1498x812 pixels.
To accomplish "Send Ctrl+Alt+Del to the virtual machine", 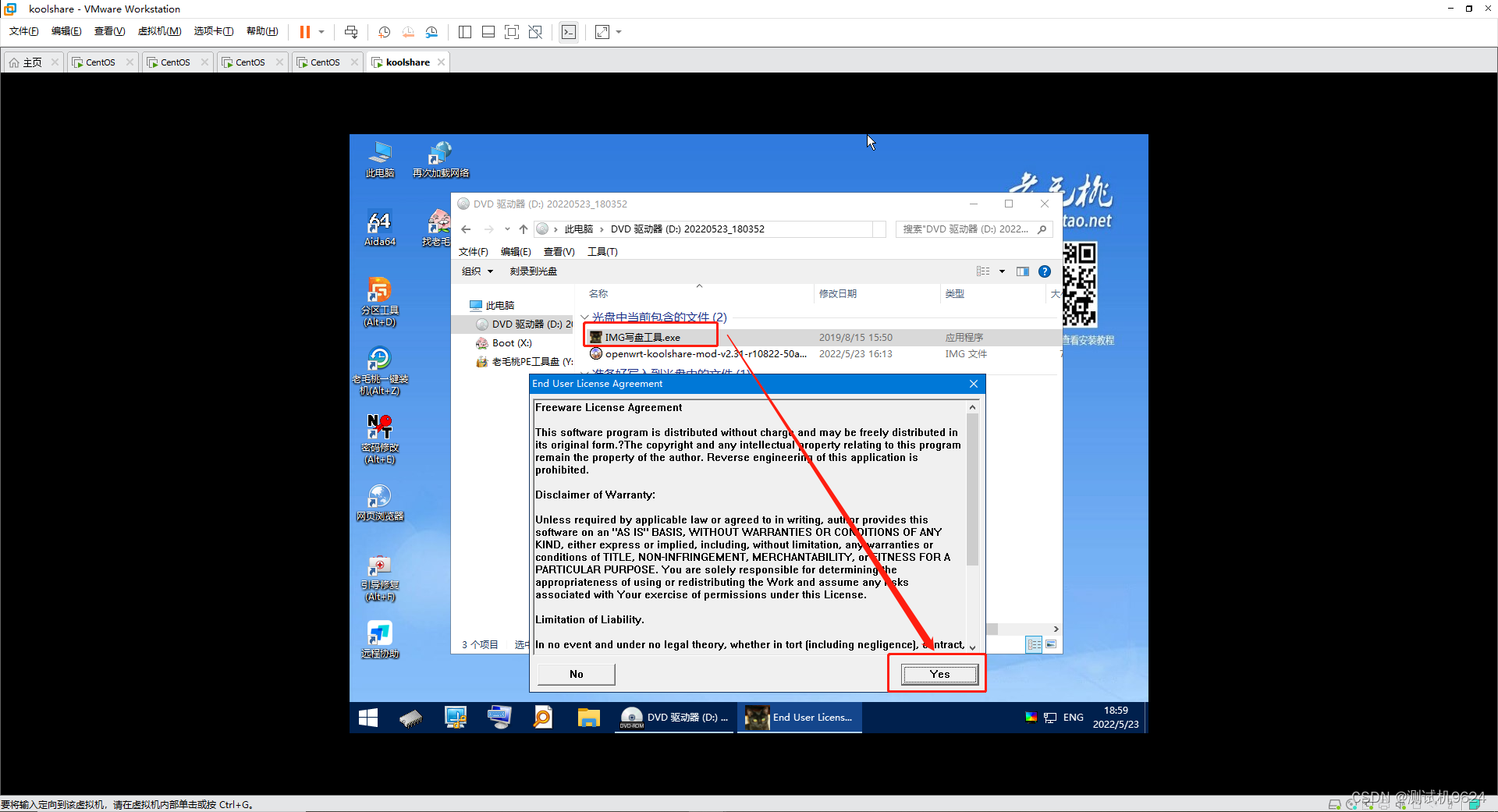I will pos(351,32).
